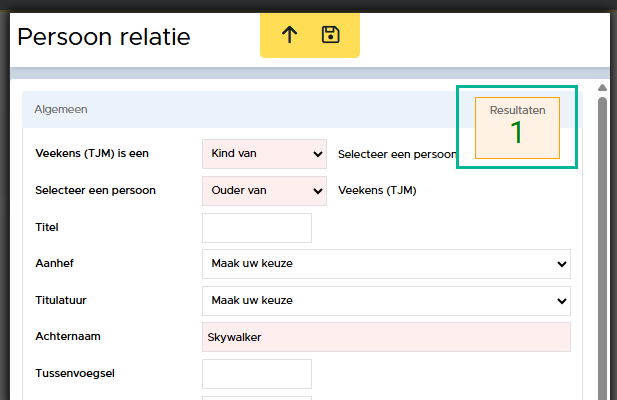Save the person relation via floppy icon
The height and width of the screenshot is (400, 617).
click(331, 35)
